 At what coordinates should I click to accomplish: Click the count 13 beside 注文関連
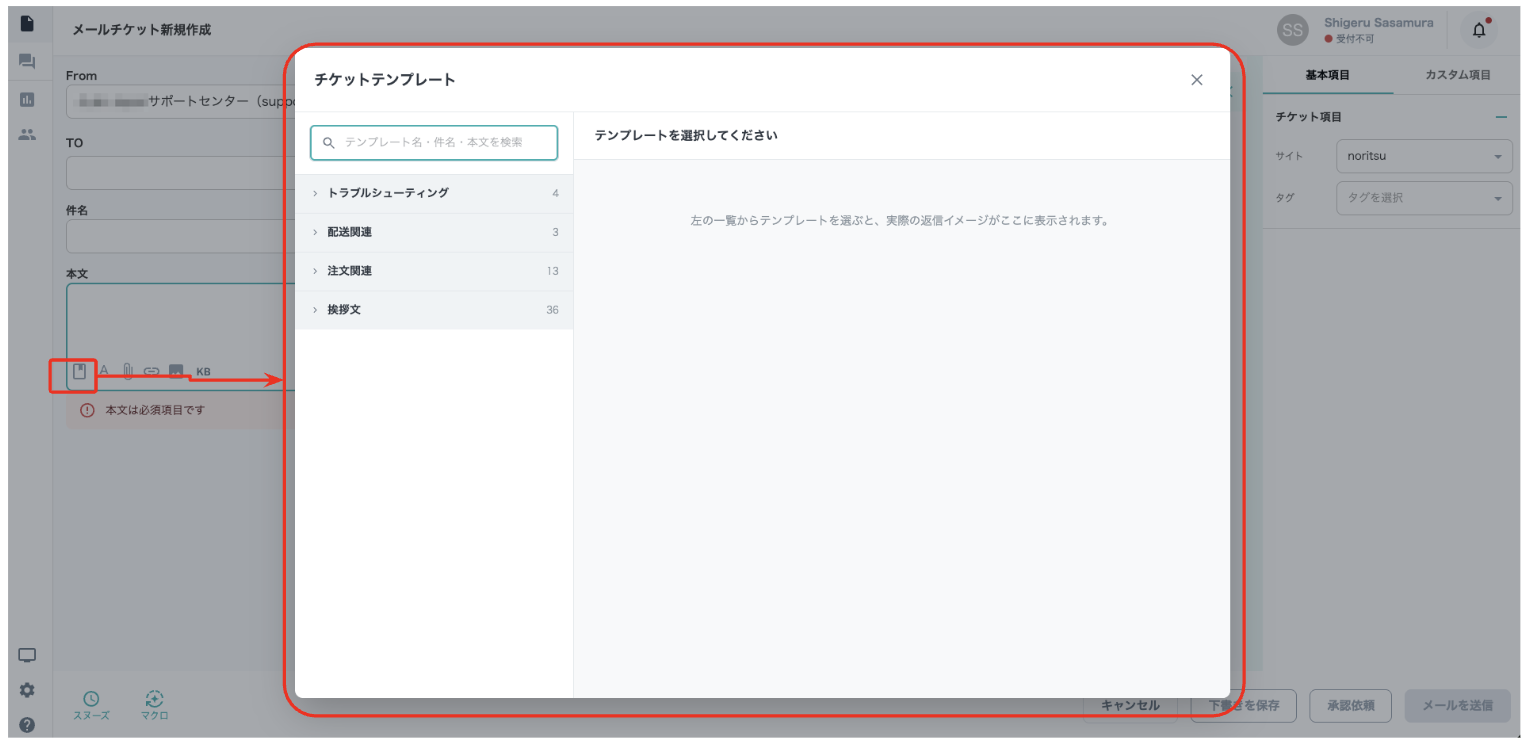[553, 271]
